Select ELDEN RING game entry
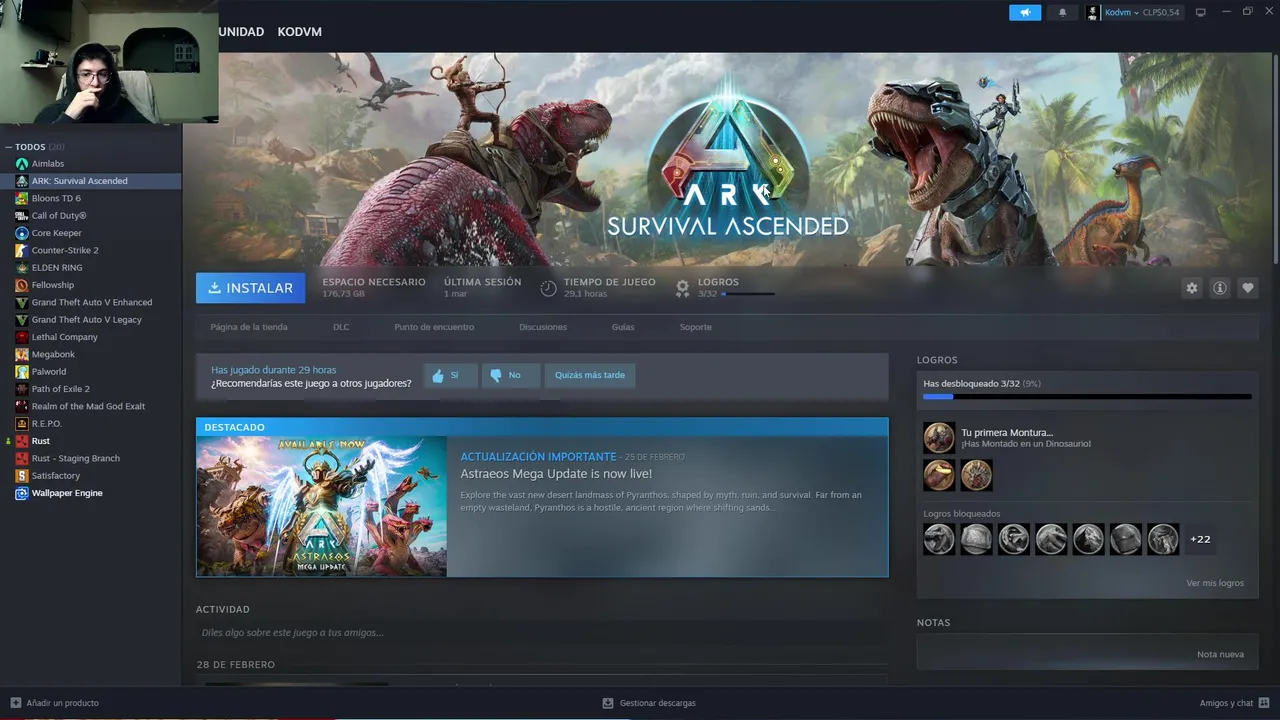The height and width of the screenshot is (720, 1280). point(57,268)
